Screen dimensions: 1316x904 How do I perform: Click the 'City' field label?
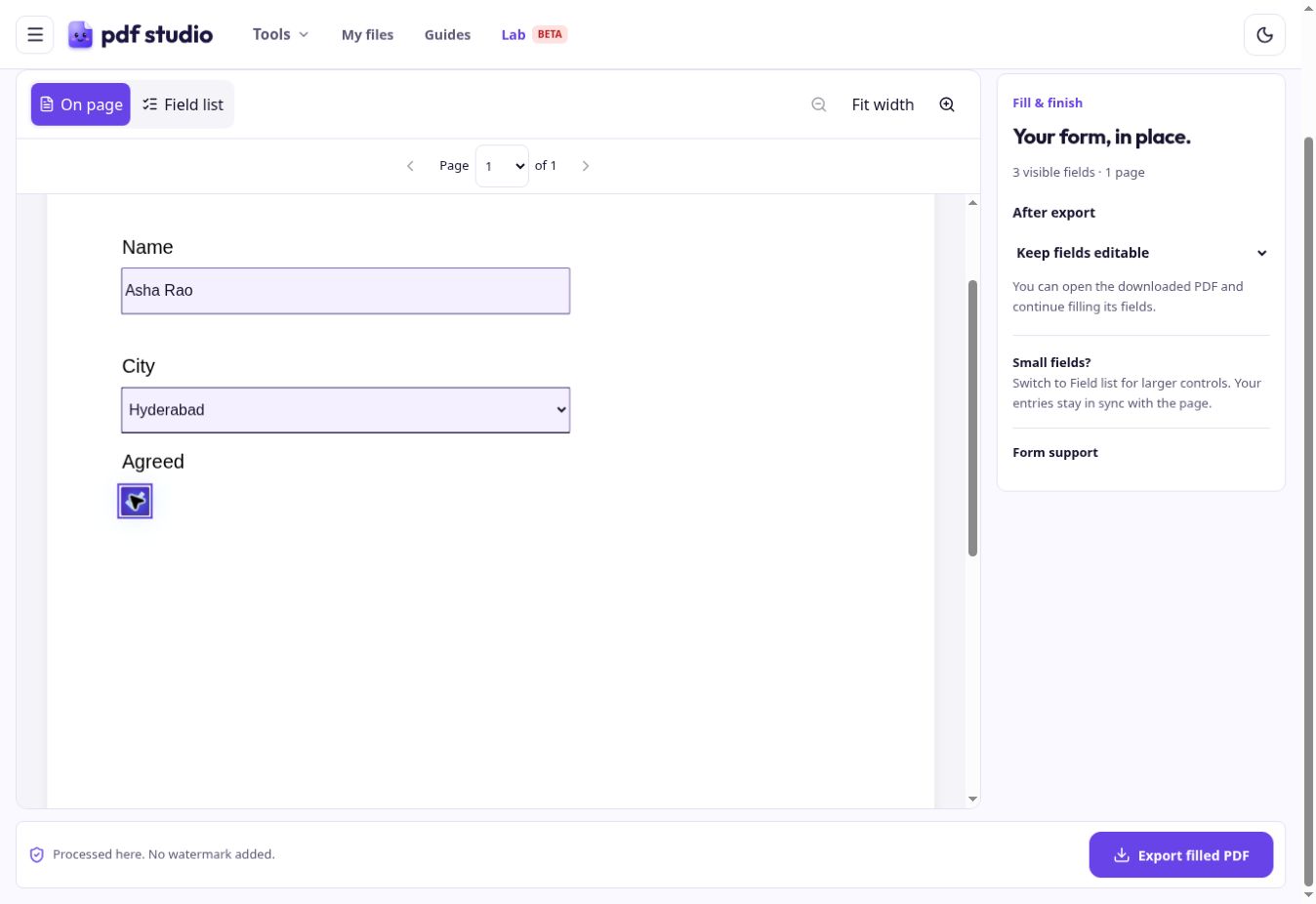tap(139, 366)
